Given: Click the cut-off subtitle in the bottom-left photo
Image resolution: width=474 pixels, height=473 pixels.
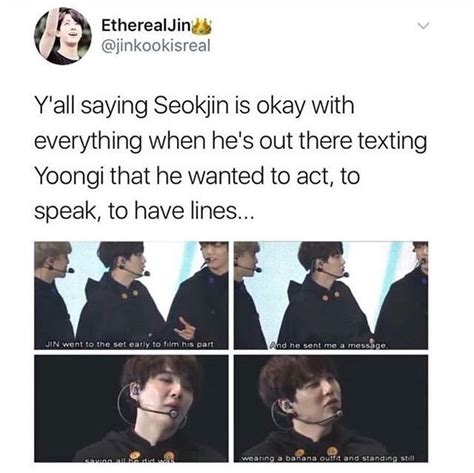Looking at the screenshot, I should tap(128, 460).
